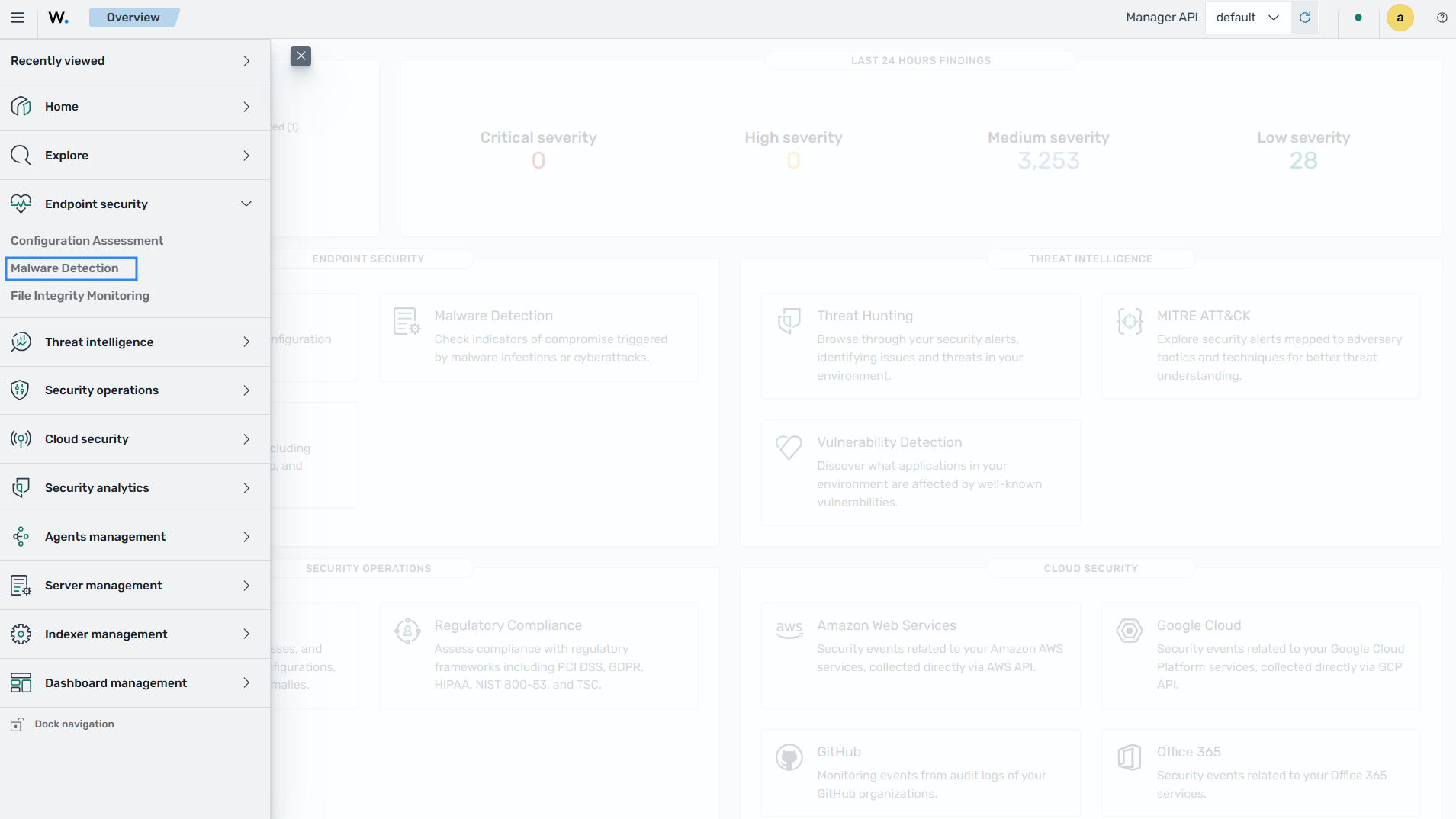Screen dimensions: 1456x819
Task: Click Dock navigation label
Action: (75, 724)
